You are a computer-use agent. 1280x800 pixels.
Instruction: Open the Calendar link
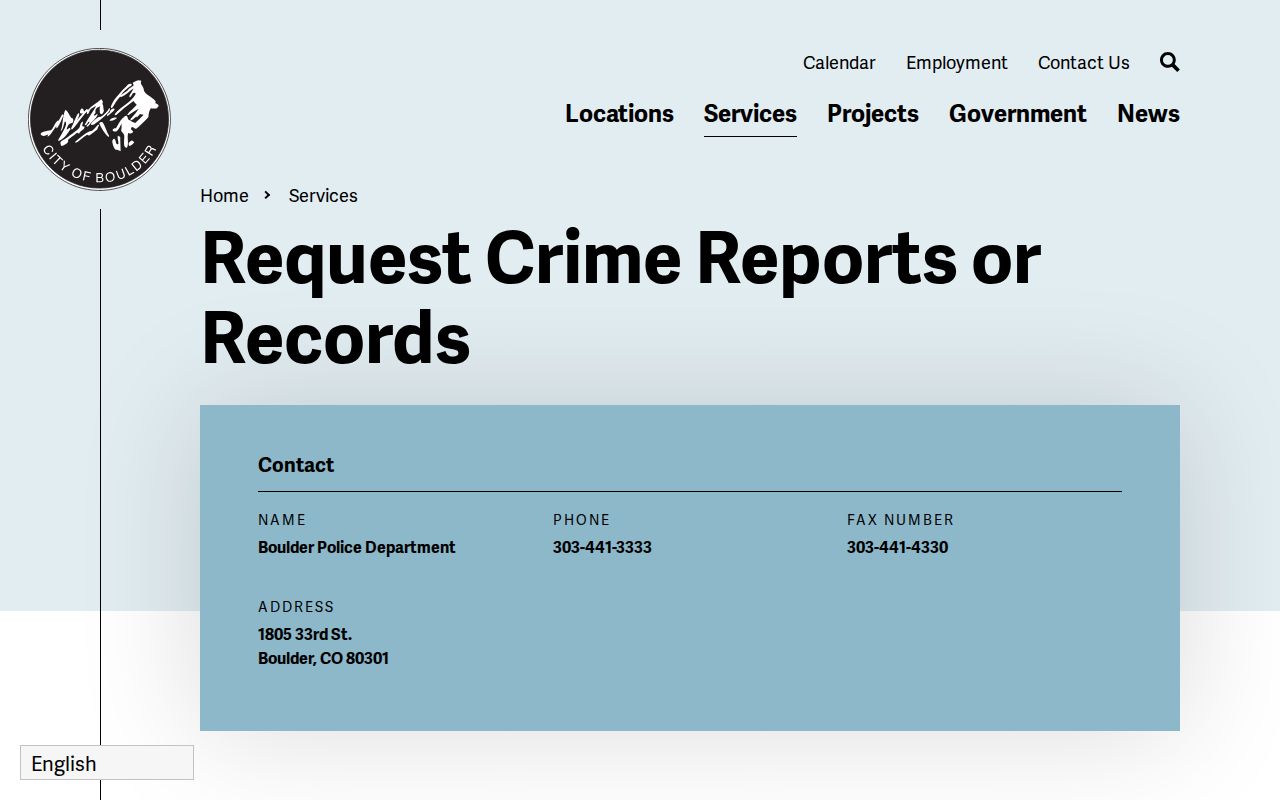839,63
